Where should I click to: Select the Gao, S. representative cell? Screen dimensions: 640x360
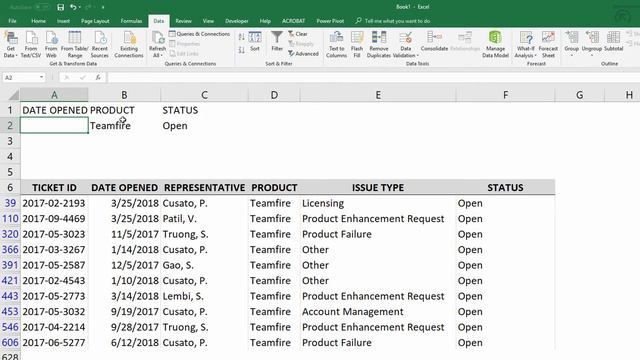[204, 265]
